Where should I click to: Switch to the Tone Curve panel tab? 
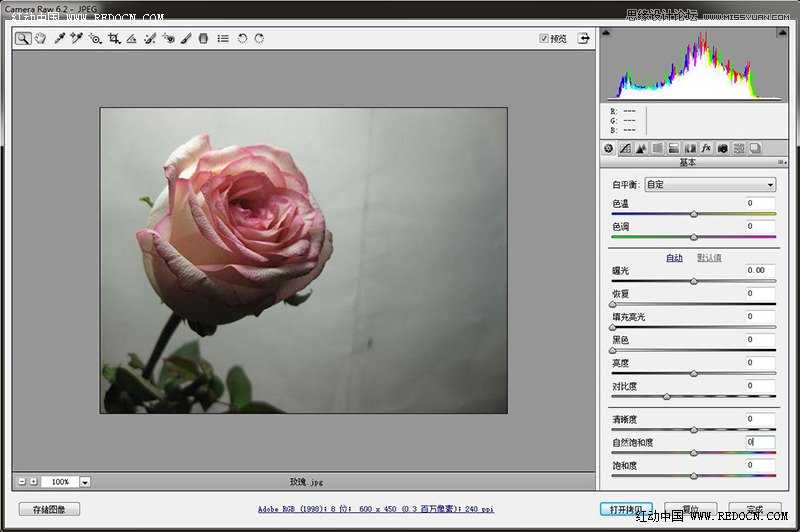pyautogui.click(x=625, y=148)
